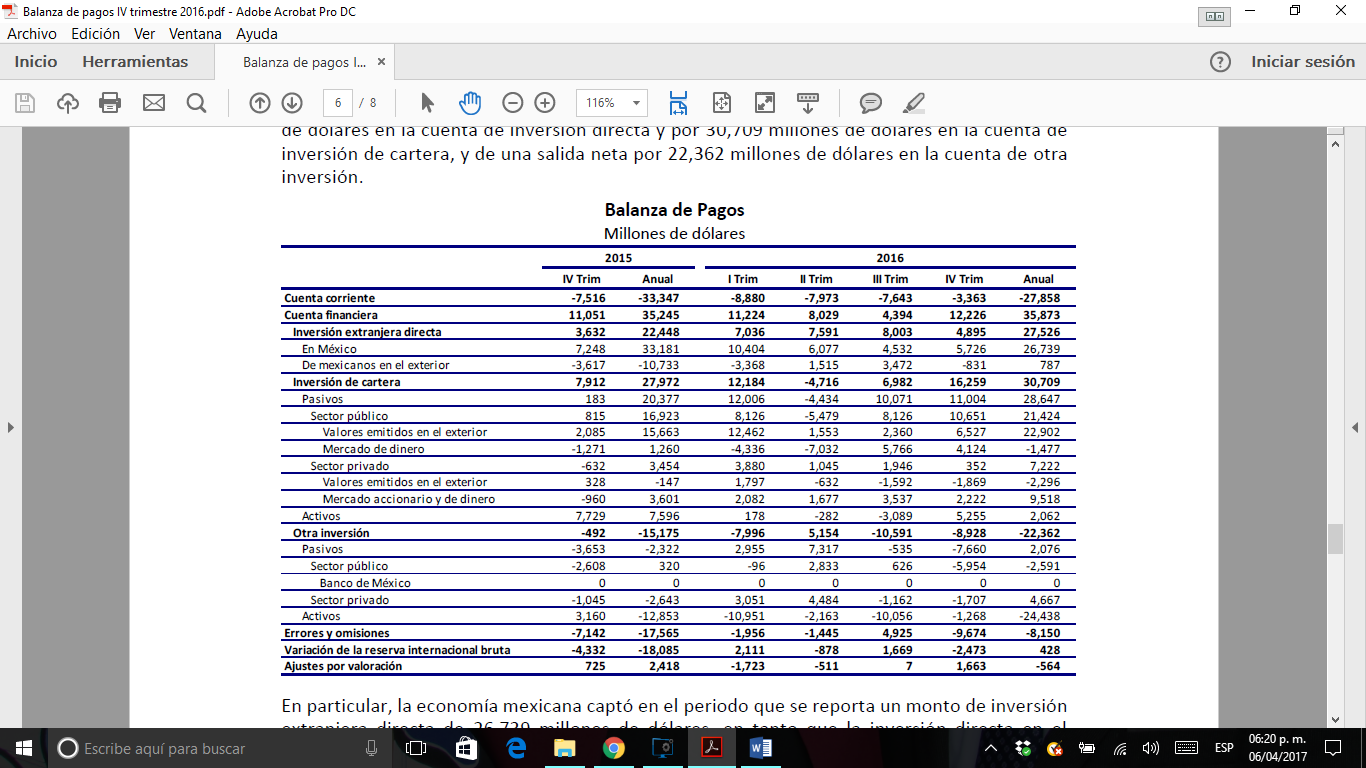Viewport: 1366px width, 768px height.
Task: Click Iniciar sesión
Action: click(x=1303, y=62)
